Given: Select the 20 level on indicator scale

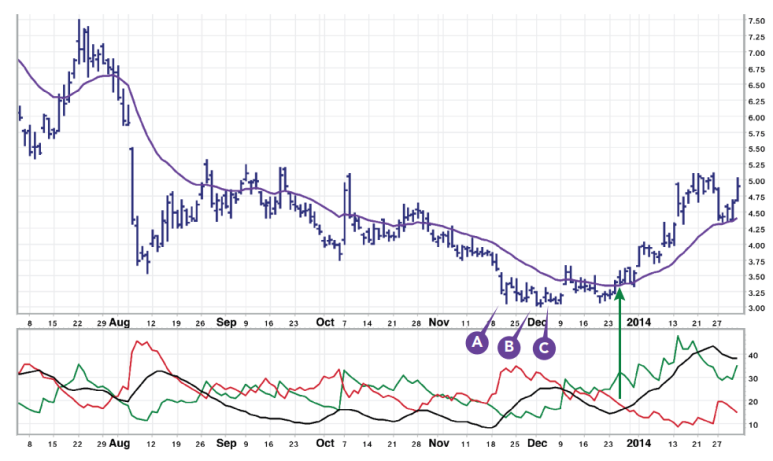Looking at the screenshot, I should pyautogui.click(x=753, y=402).
